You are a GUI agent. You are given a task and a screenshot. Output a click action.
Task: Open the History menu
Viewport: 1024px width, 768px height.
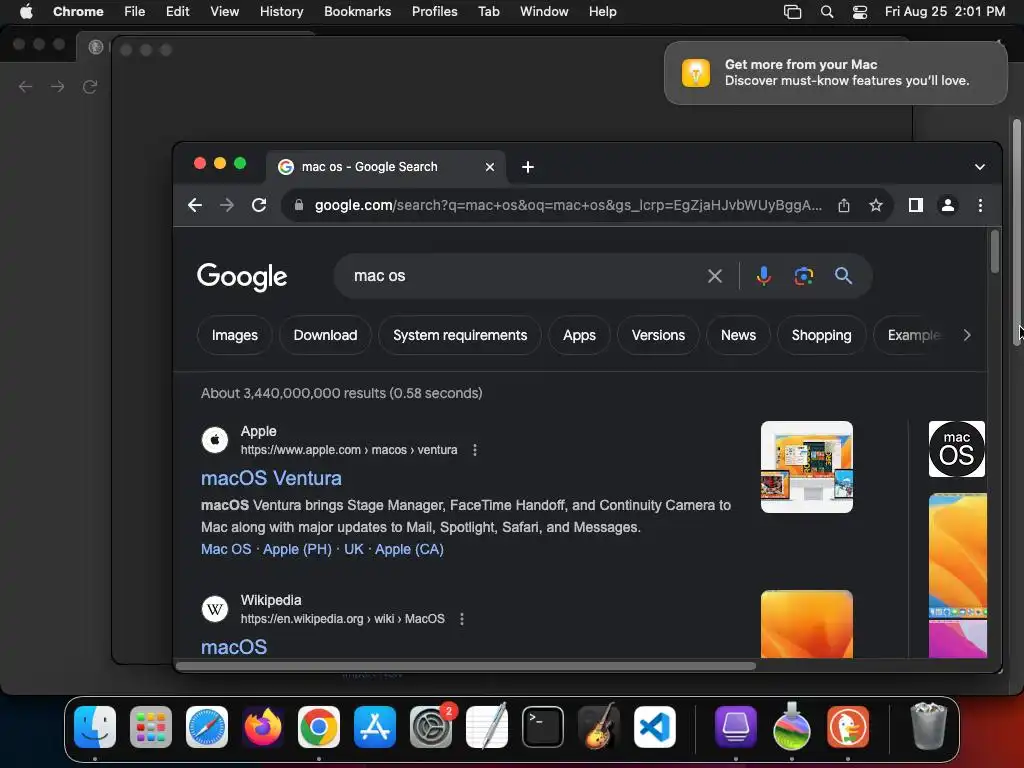[x=281, y=12]
